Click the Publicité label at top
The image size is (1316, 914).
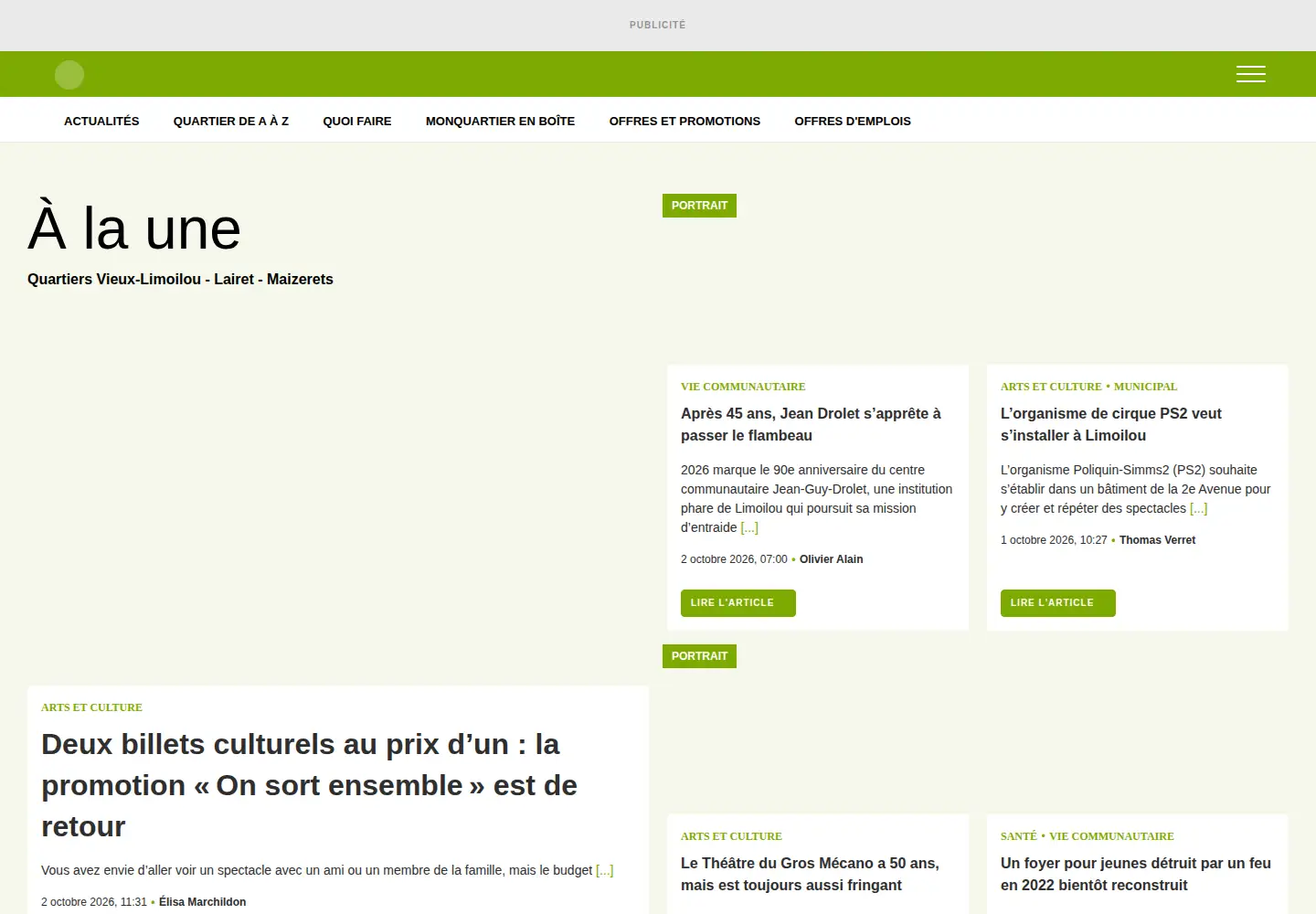point(657,25)
